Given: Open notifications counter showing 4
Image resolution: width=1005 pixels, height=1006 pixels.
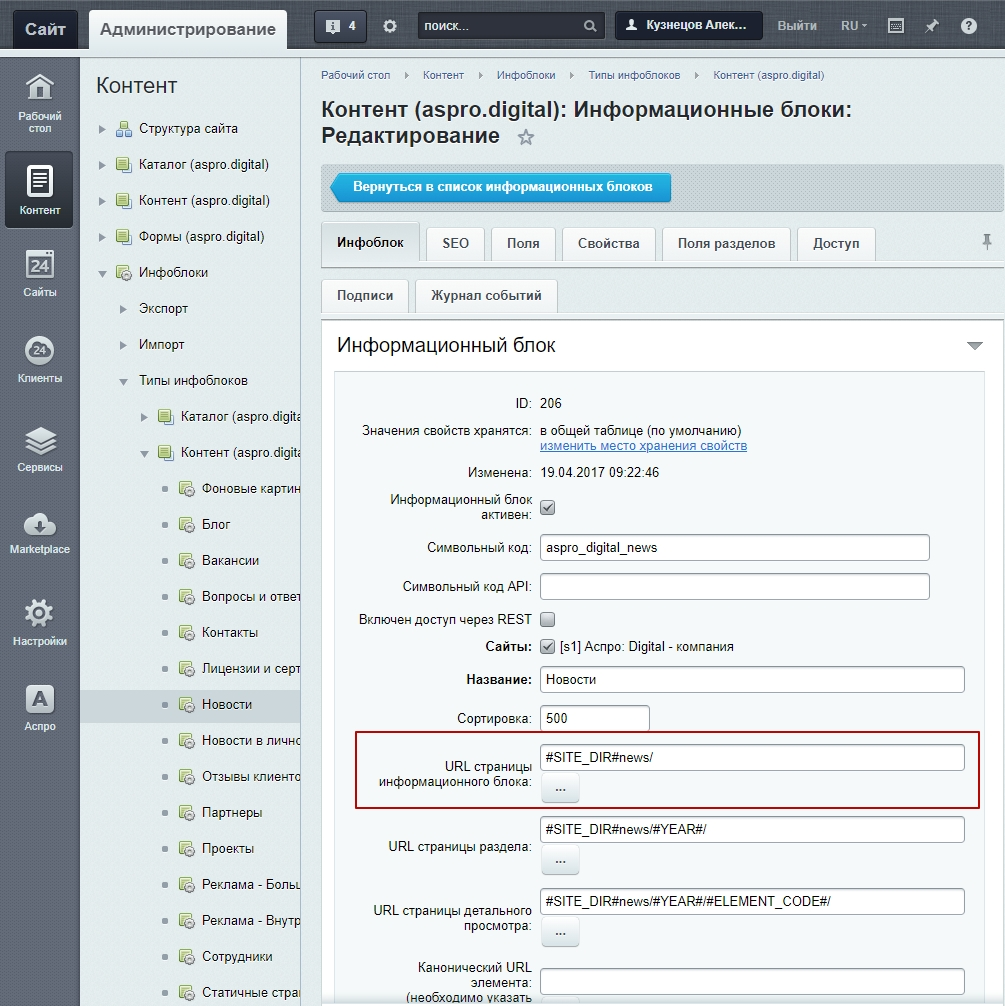Looking at the screenshot, I should point(340,26).
